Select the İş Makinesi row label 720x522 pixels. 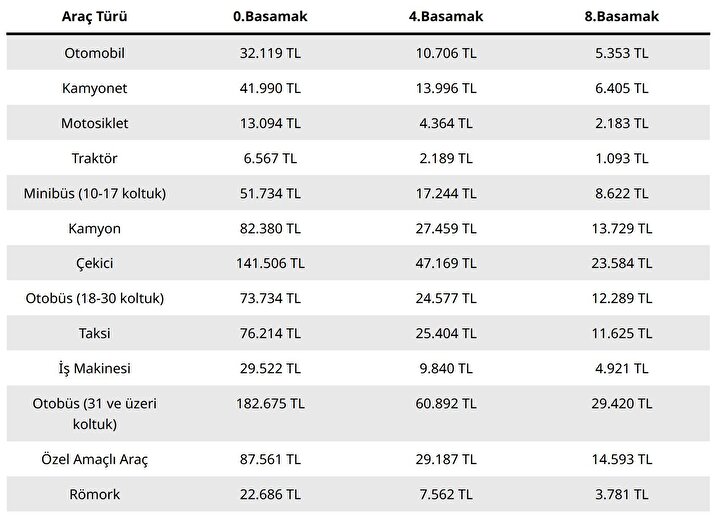click(95, 368)
